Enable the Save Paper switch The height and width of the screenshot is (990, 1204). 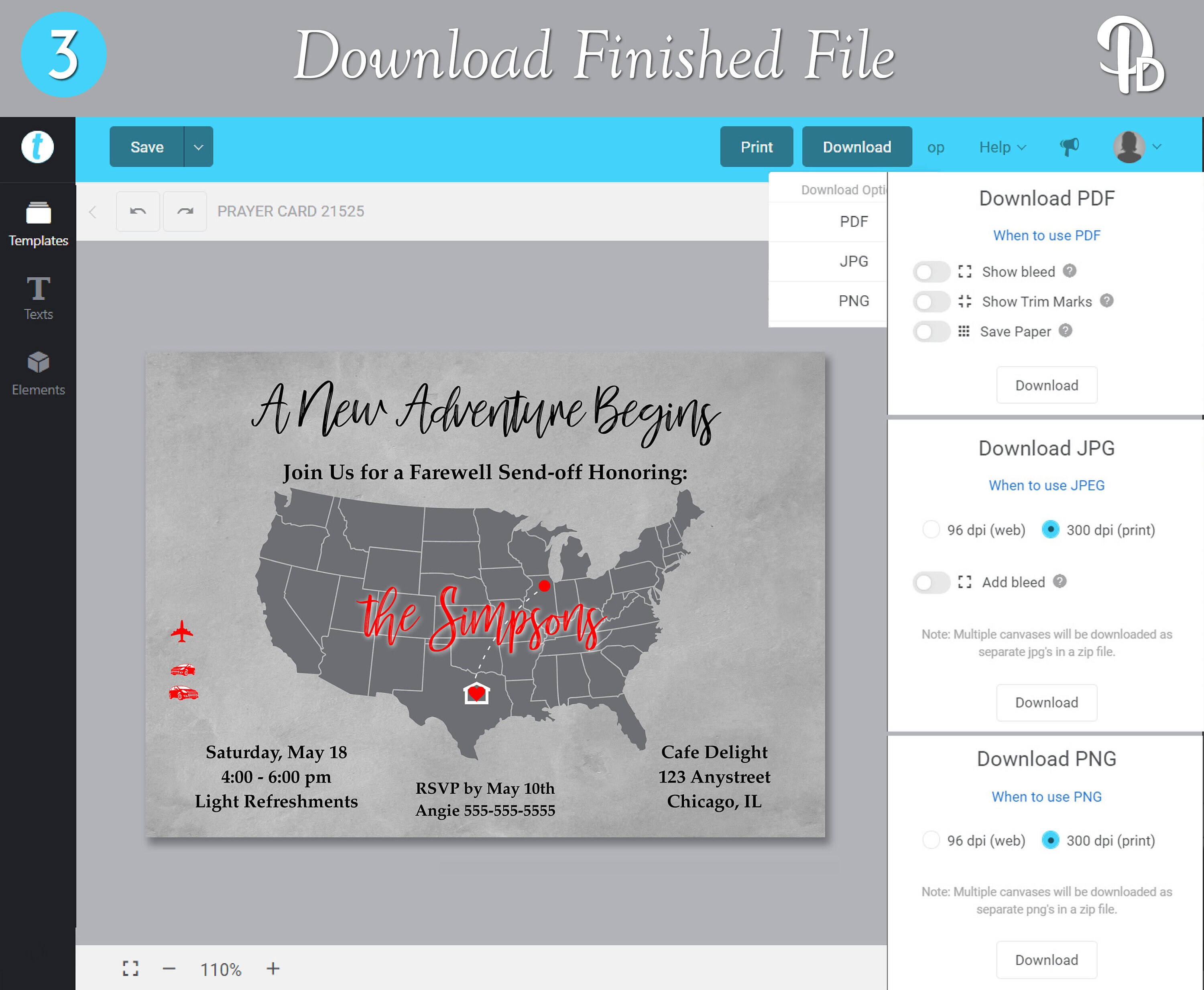931,331
